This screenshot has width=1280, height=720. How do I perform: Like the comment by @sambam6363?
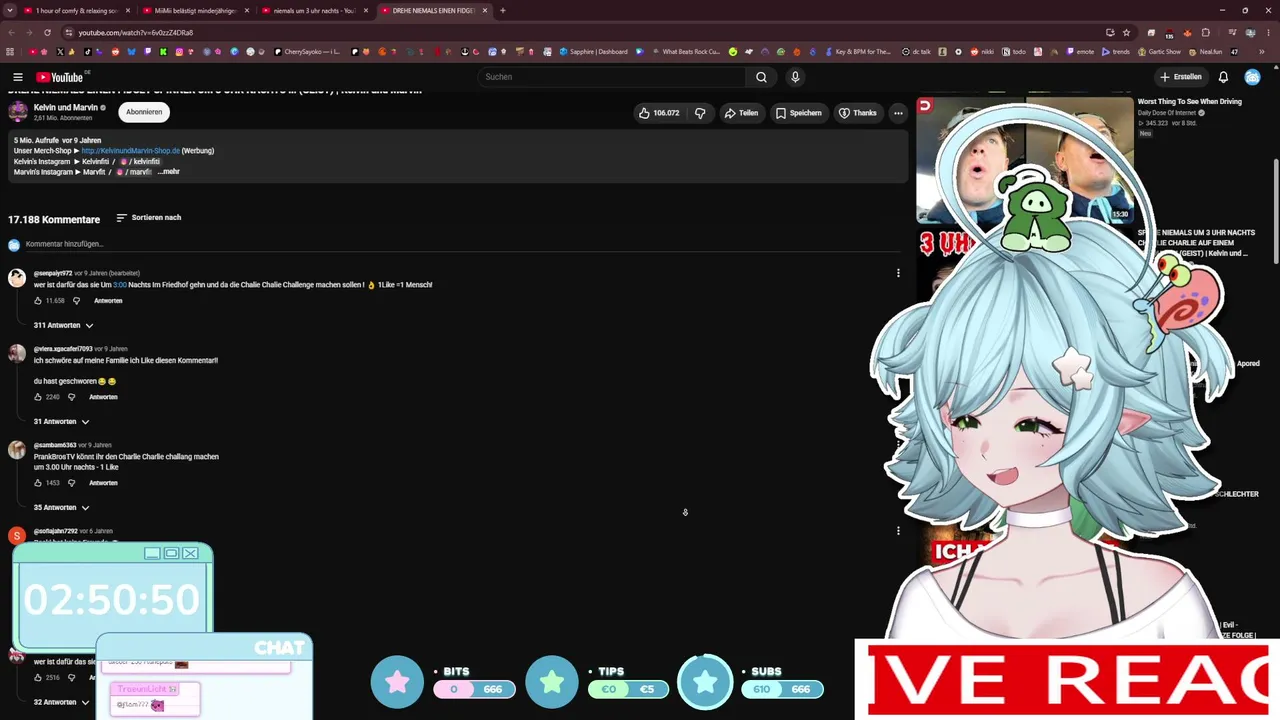38,483
